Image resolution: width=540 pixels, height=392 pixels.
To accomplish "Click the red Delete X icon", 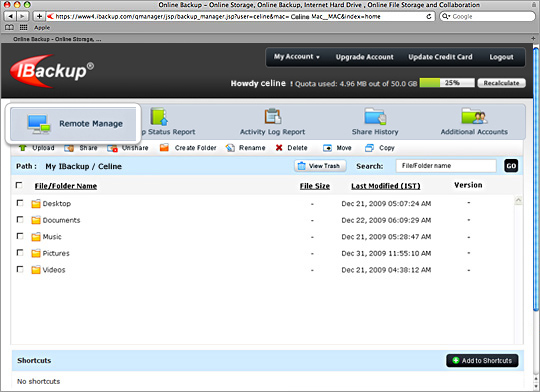I will (279, 148).
